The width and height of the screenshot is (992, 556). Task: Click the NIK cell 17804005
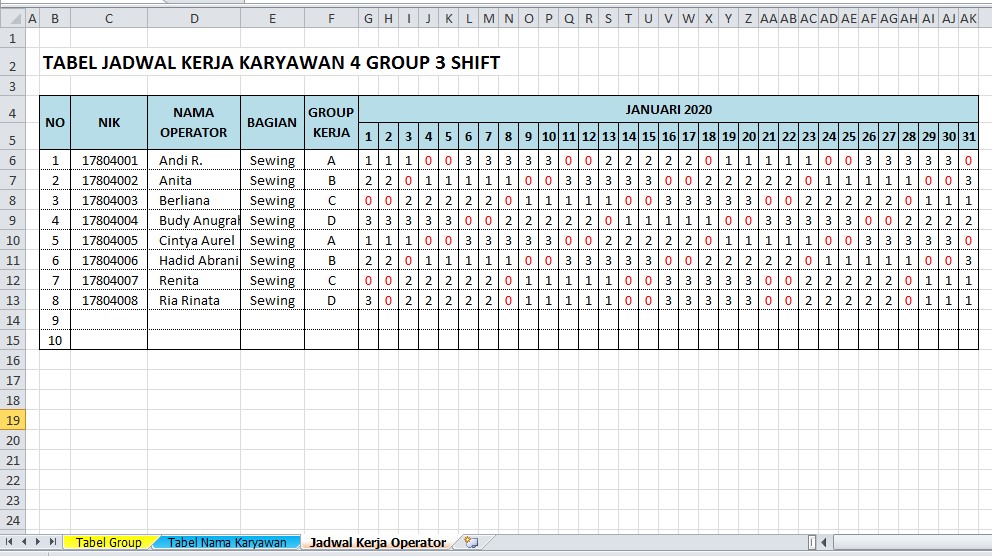pyautogui.click(x=108, y=240)
